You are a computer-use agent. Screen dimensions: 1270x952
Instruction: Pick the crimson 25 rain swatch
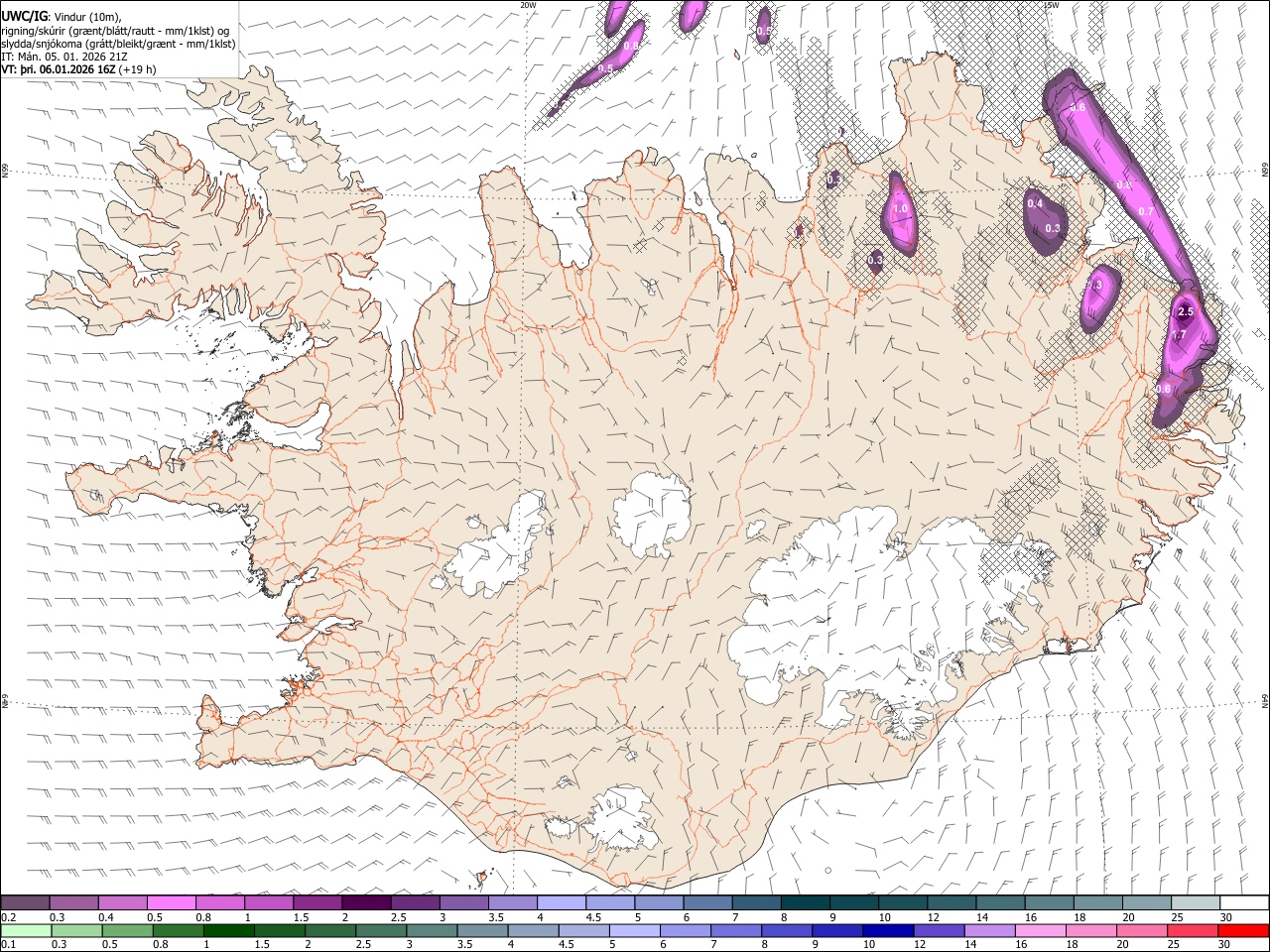pos(1193,931)
